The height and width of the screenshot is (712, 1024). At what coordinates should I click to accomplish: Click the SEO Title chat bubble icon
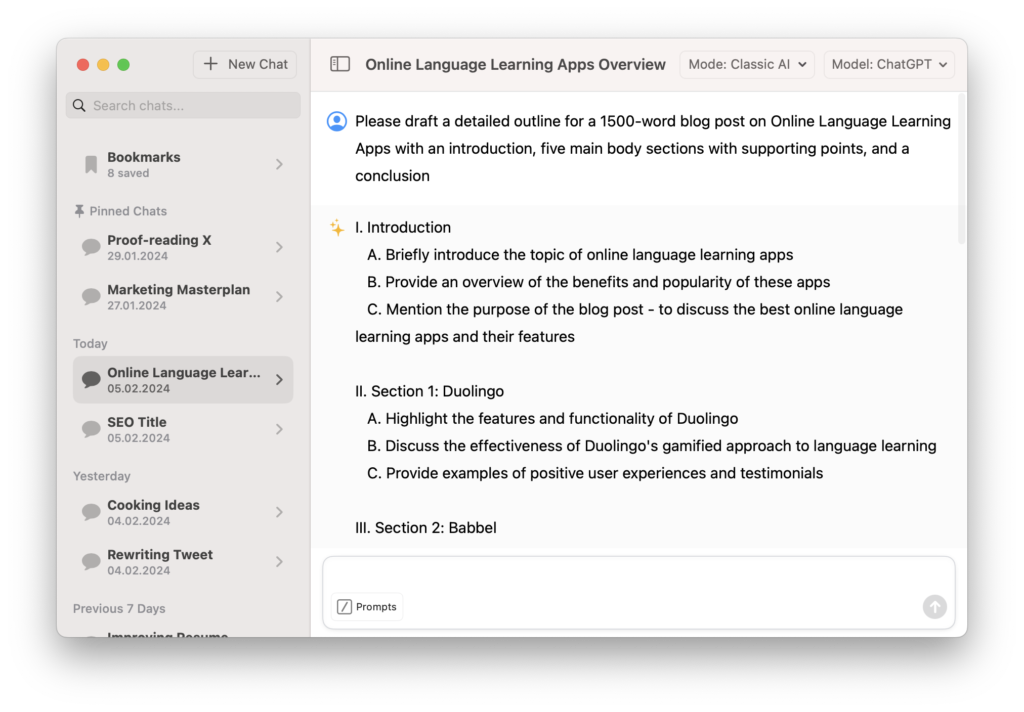coord(91,429)
